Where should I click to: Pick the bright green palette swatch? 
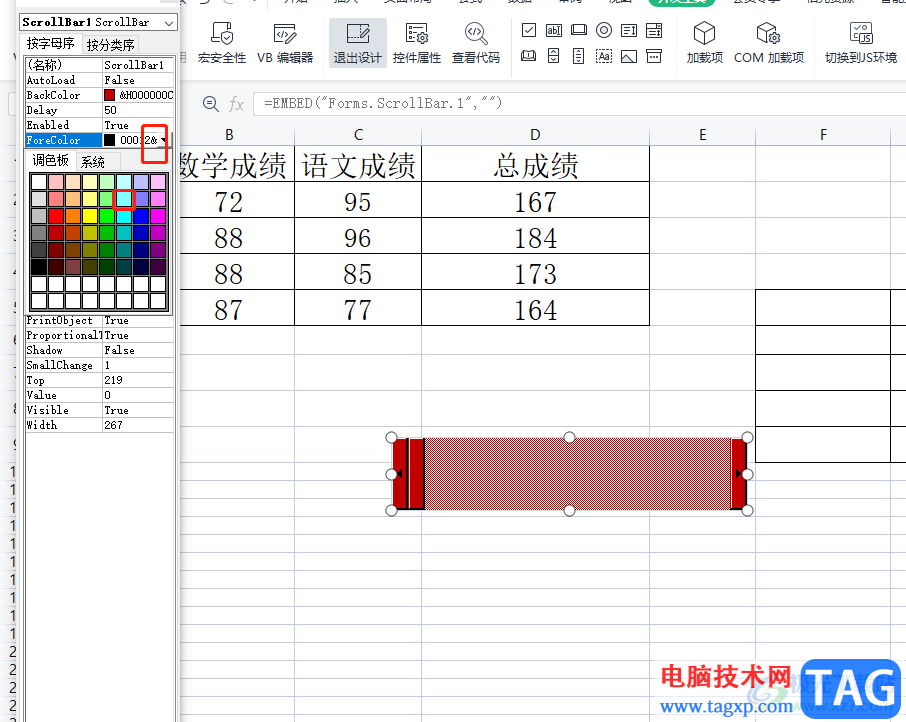(107, 217)
